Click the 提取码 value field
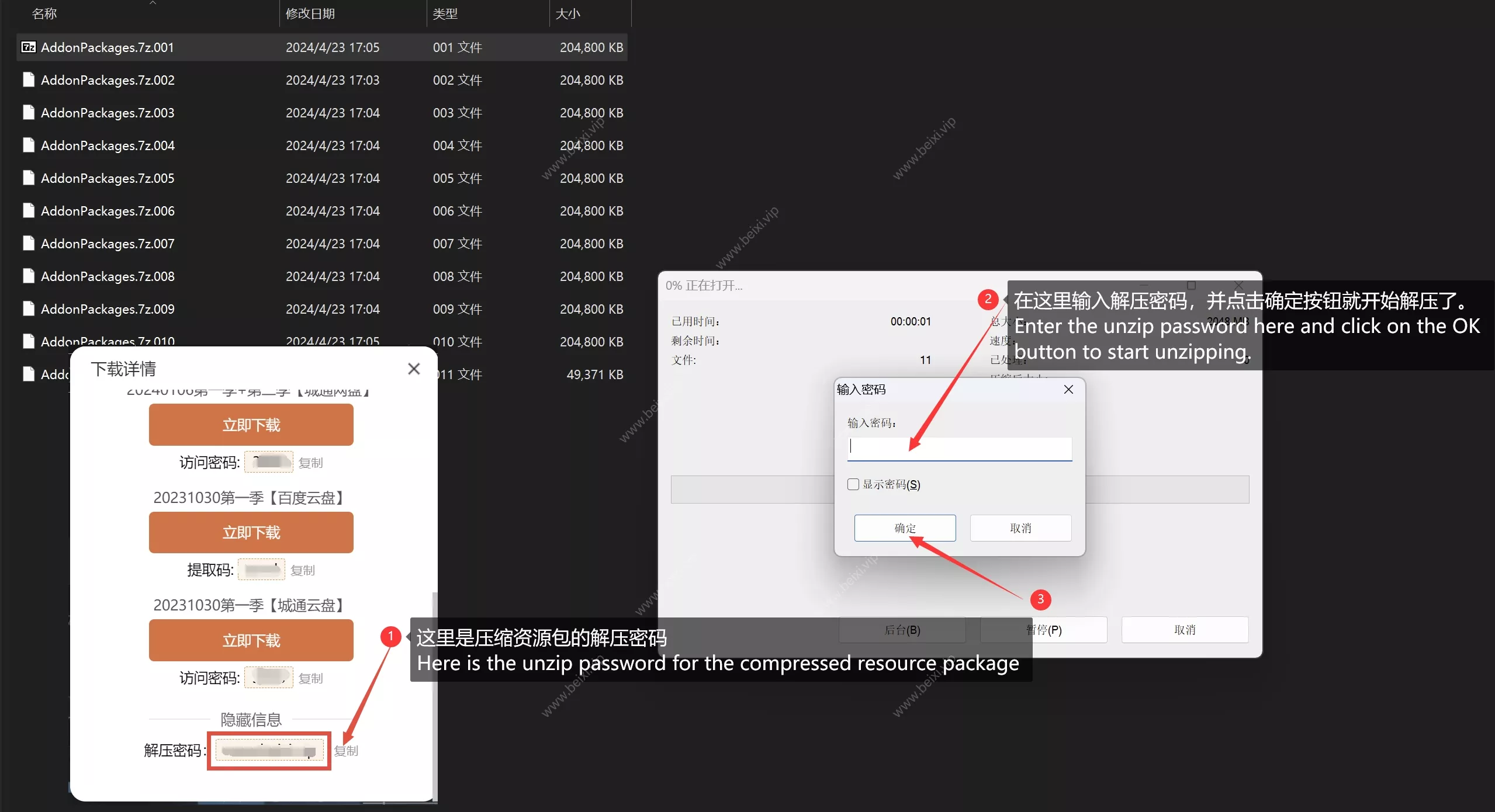1495x812 pixels. [x=261, y=570]
